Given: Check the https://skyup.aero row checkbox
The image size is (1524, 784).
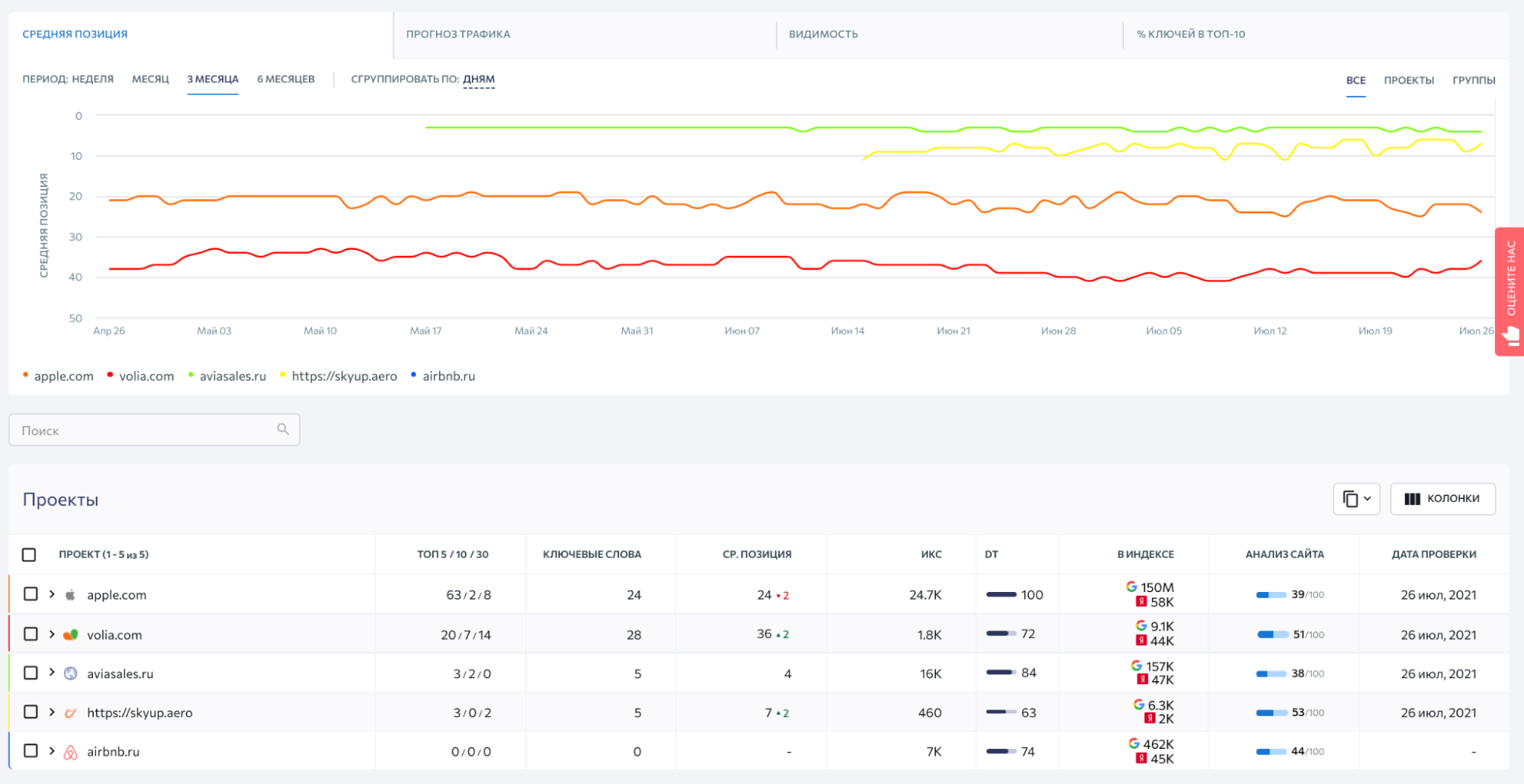Looking at the screenshot, I should (x=30, y=712).
